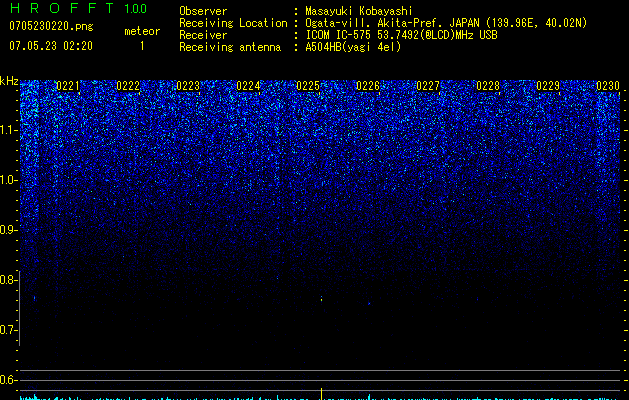Screen dimensions: 629x400
Task: Click the 'Receiver' field label
Action: 203,35
